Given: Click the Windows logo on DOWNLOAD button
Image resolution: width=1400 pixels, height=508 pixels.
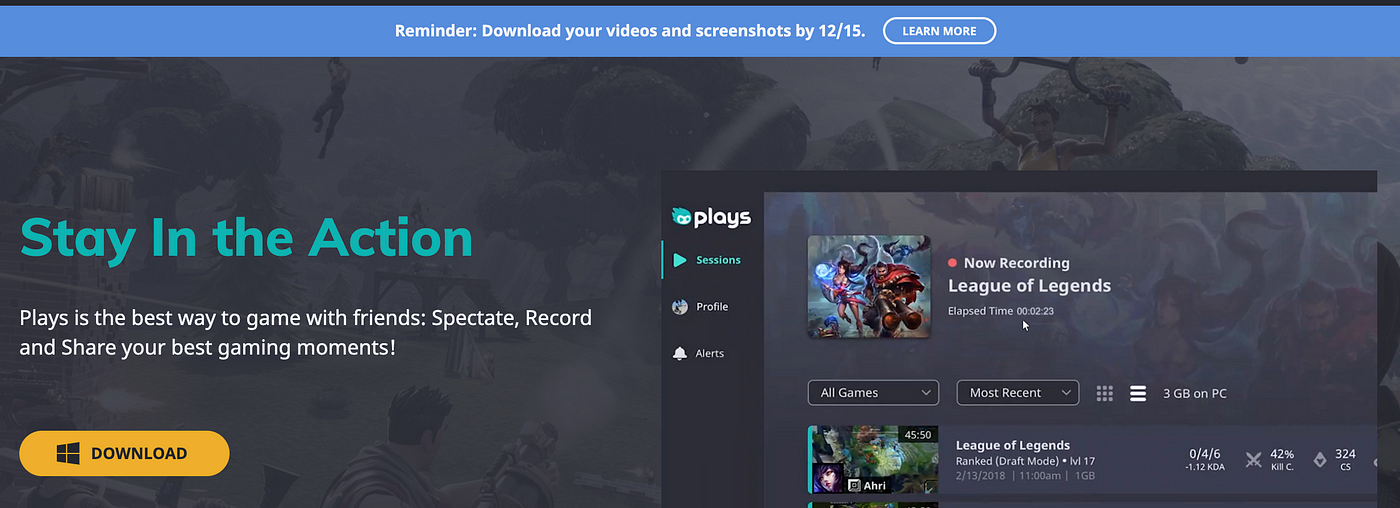Looking at the screenshot, I should click(68, 454).
